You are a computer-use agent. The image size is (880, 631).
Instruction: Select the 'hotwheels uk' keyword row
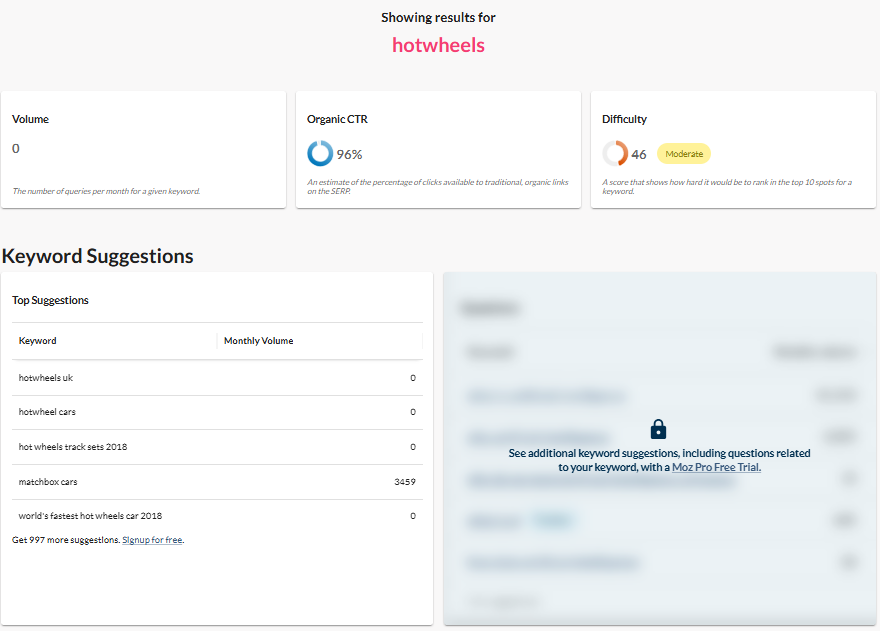point(217,378)
